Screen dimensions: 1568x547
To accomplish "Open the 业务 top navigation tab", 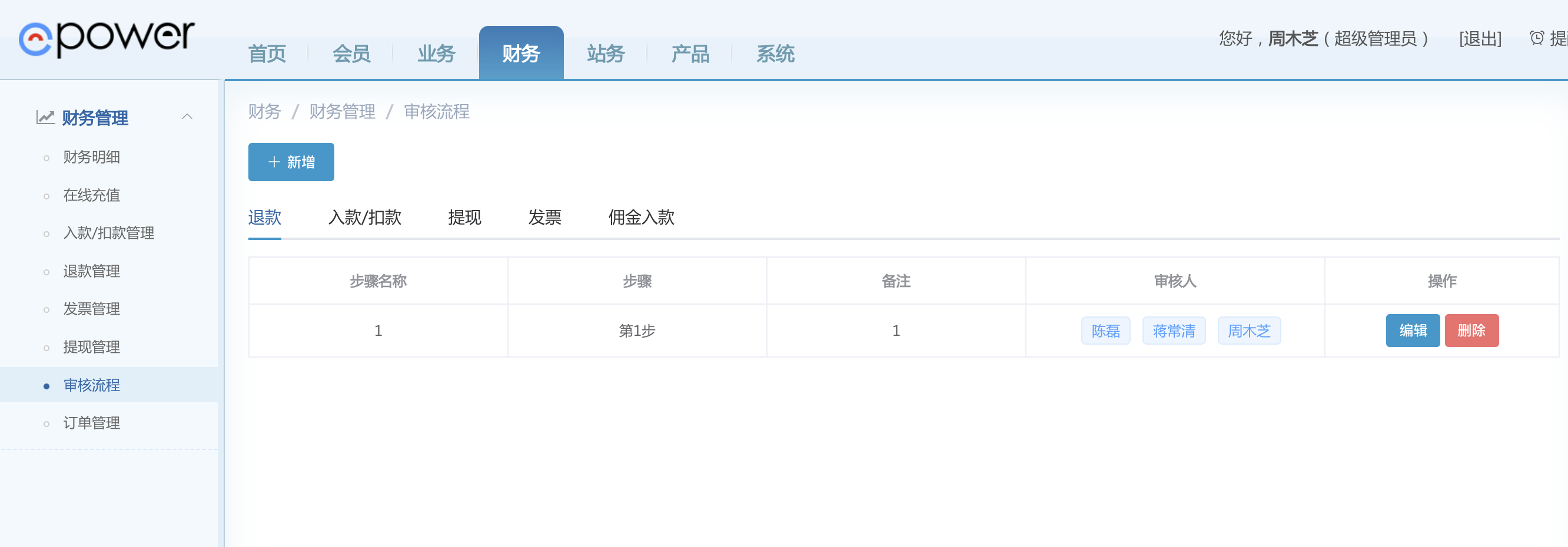I will click(436, 54).
